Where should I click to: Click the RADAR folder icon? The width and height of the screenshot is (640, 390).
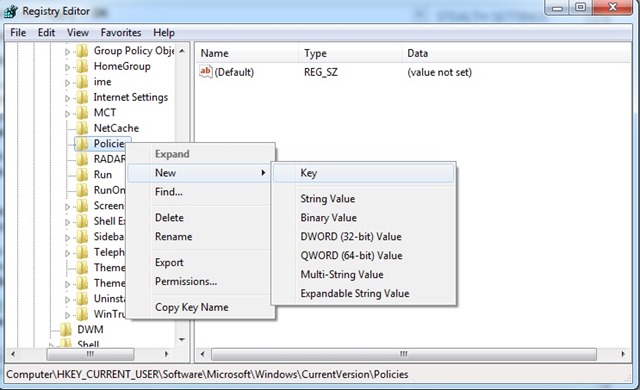pos(82,160)
